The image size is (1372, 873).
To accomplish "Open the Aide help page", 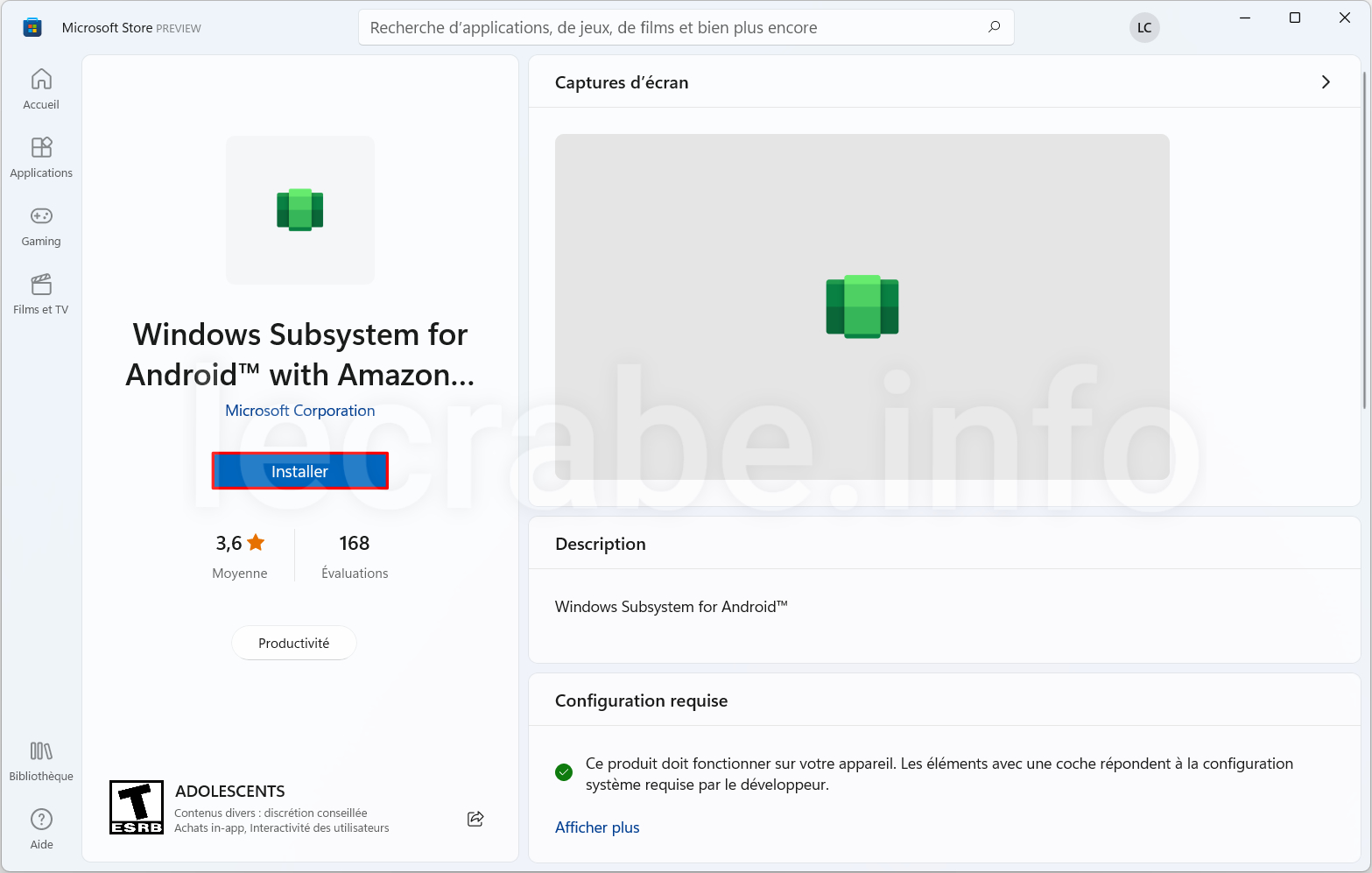I will 41,829.
